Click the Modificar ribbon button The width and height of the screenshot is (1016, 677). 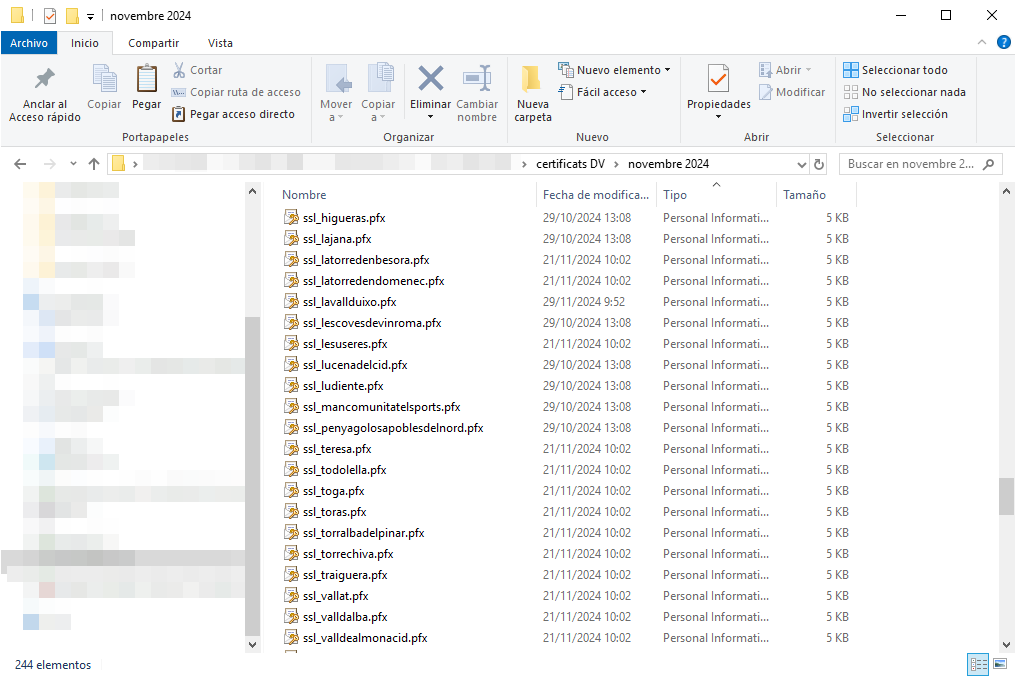(x=792, y=92)
